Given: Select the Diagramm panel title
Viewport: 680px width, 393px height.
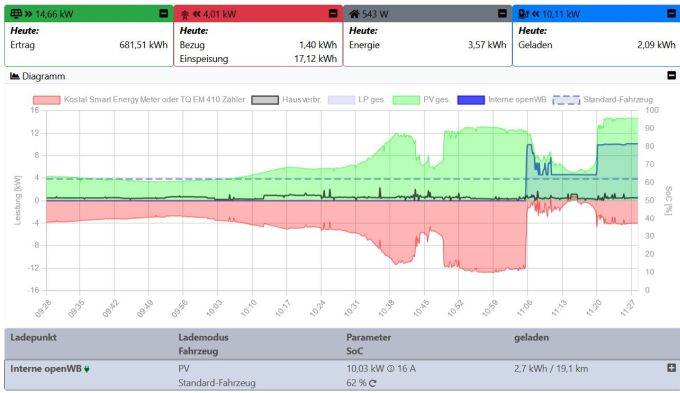Looking at the screenshot, I should [44, 76].
